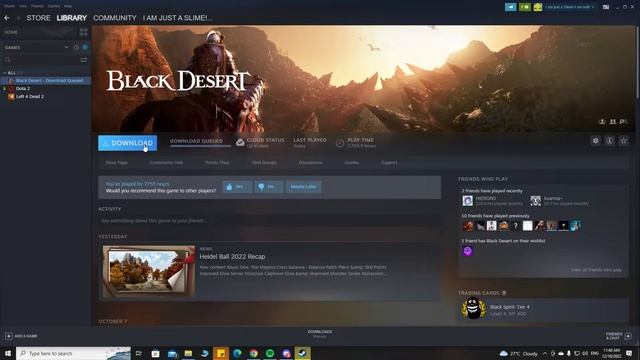
Task: Open the account name dropdown
Action: tap(569, 7)
